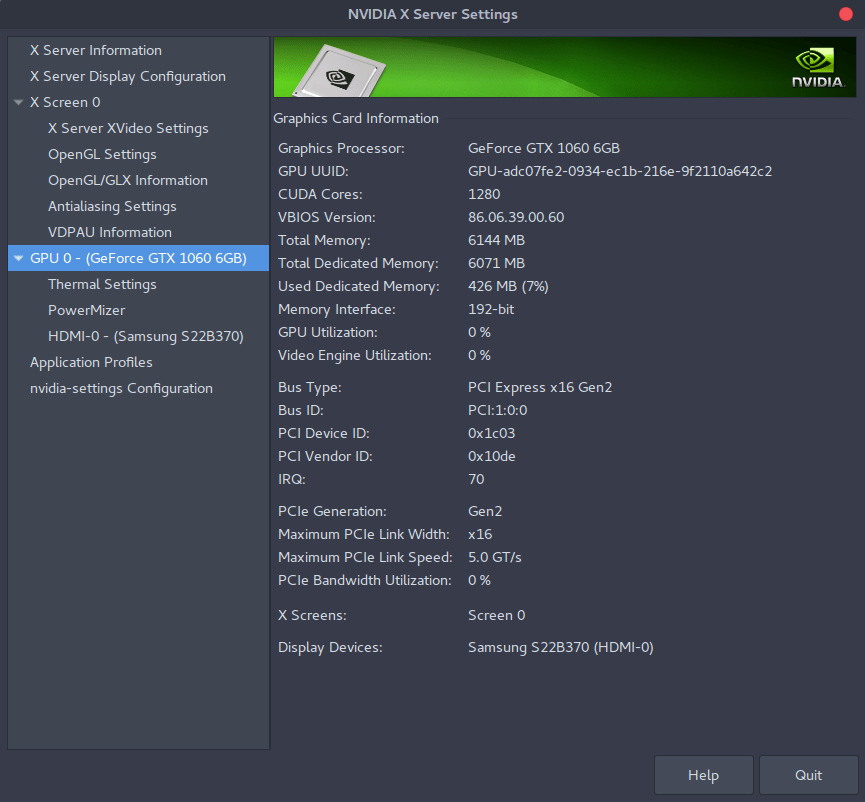The height and width of the screenshot is (802, 865).
Task: Click the Graphics Processor: label
Action: [341, 148]
